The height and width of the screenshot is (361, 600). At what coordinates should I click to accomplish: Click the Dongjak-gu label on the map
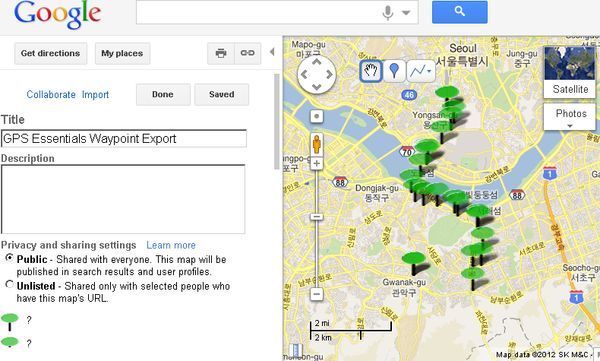[x=377, y=193]
